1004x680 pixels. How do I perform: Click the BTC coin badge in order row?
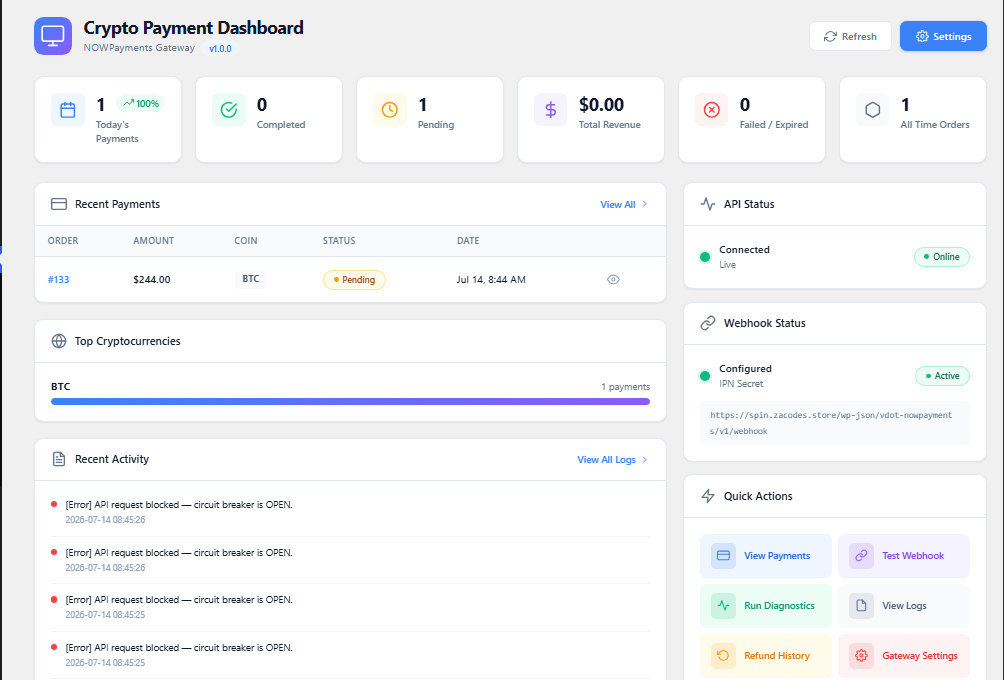pos(251,279)
